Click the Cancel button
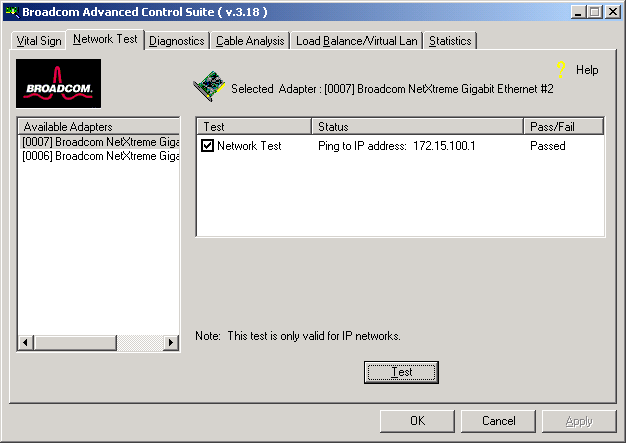The image size is (626, 443). coord(498,421)
